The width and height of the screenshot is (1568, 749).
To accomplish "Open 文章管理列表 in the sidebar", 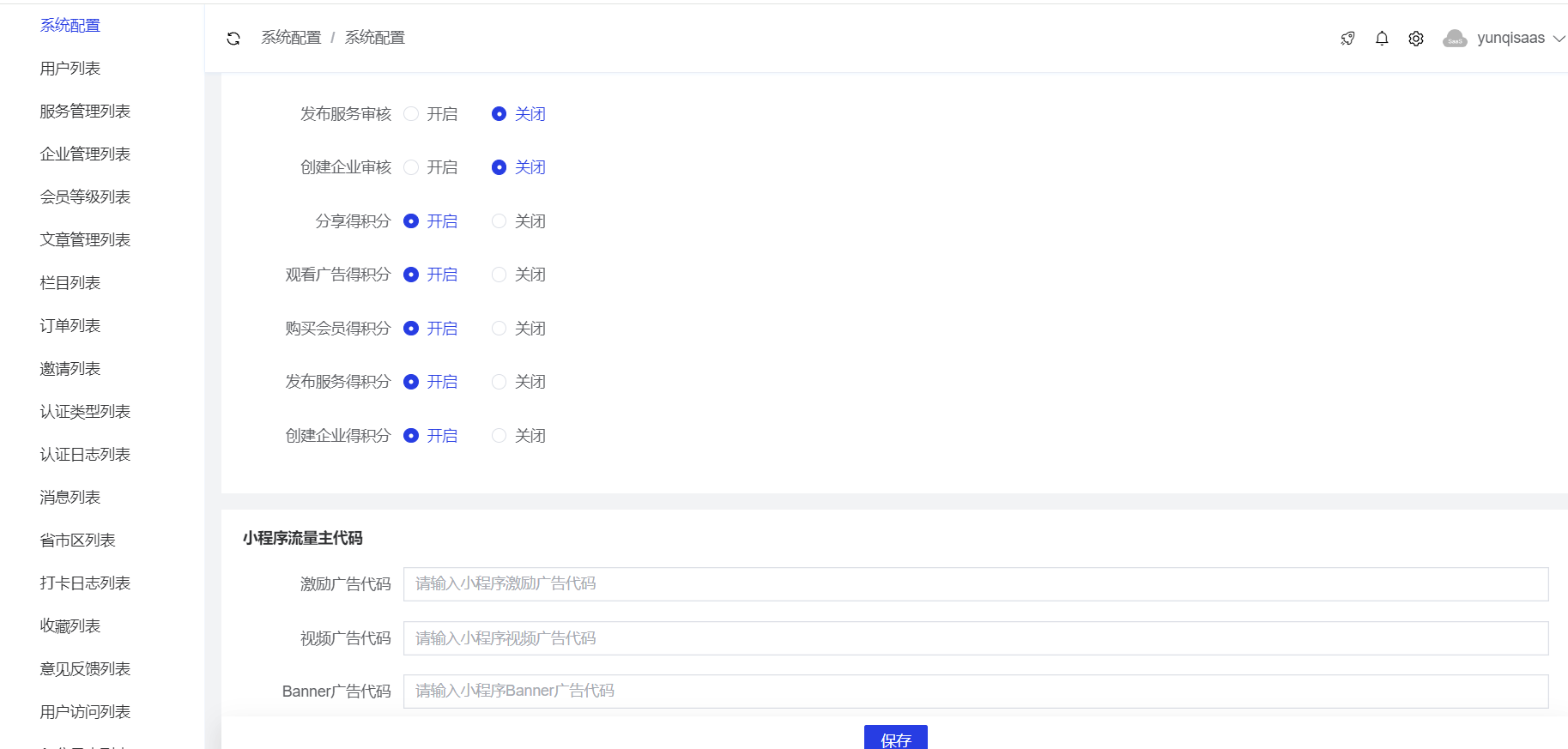I will 85,240.
